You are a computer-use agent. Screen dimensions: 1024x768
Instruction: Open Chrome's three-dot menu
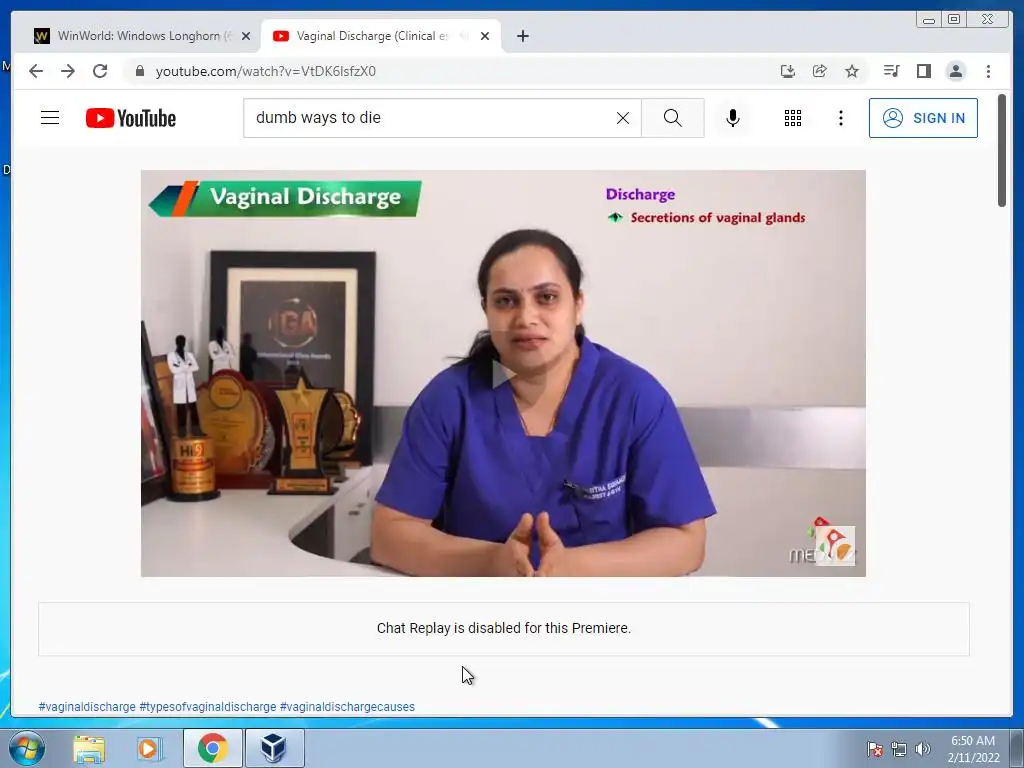coord(988,71)
